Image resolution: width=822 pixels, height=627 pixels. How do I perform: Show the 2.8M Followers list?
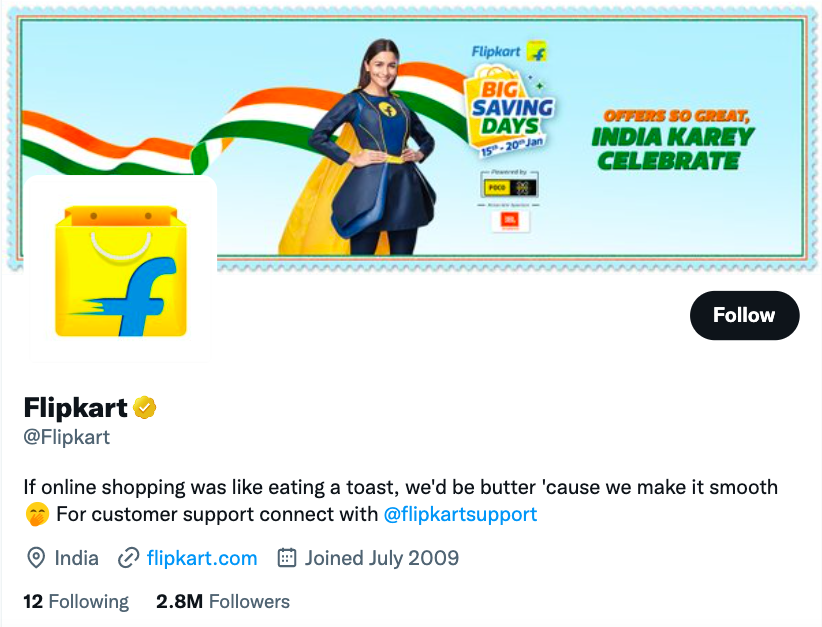[x=223, y=601]
